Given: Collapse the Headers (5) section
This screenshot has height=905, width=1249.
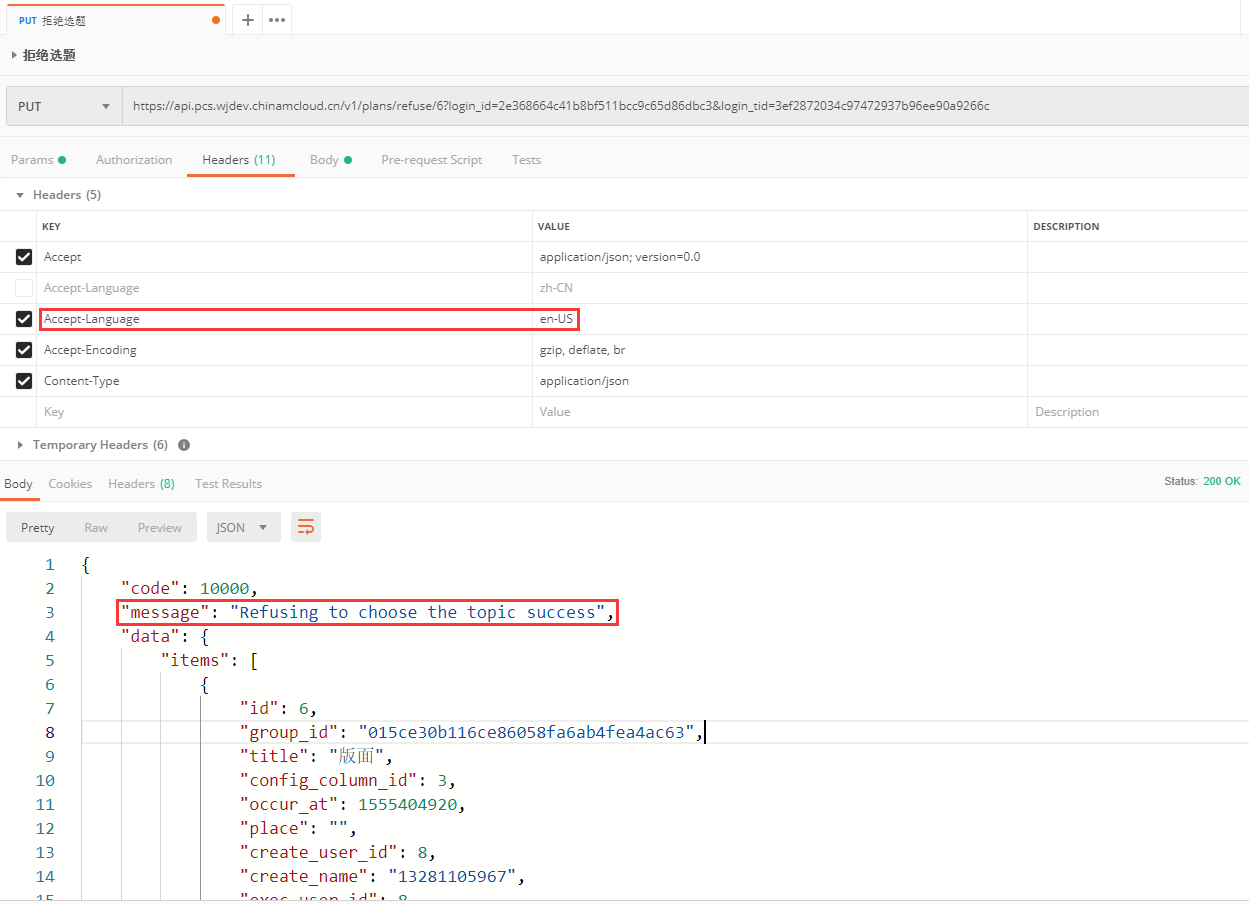Looking at the screenshot, I should (x=20, y=195).
